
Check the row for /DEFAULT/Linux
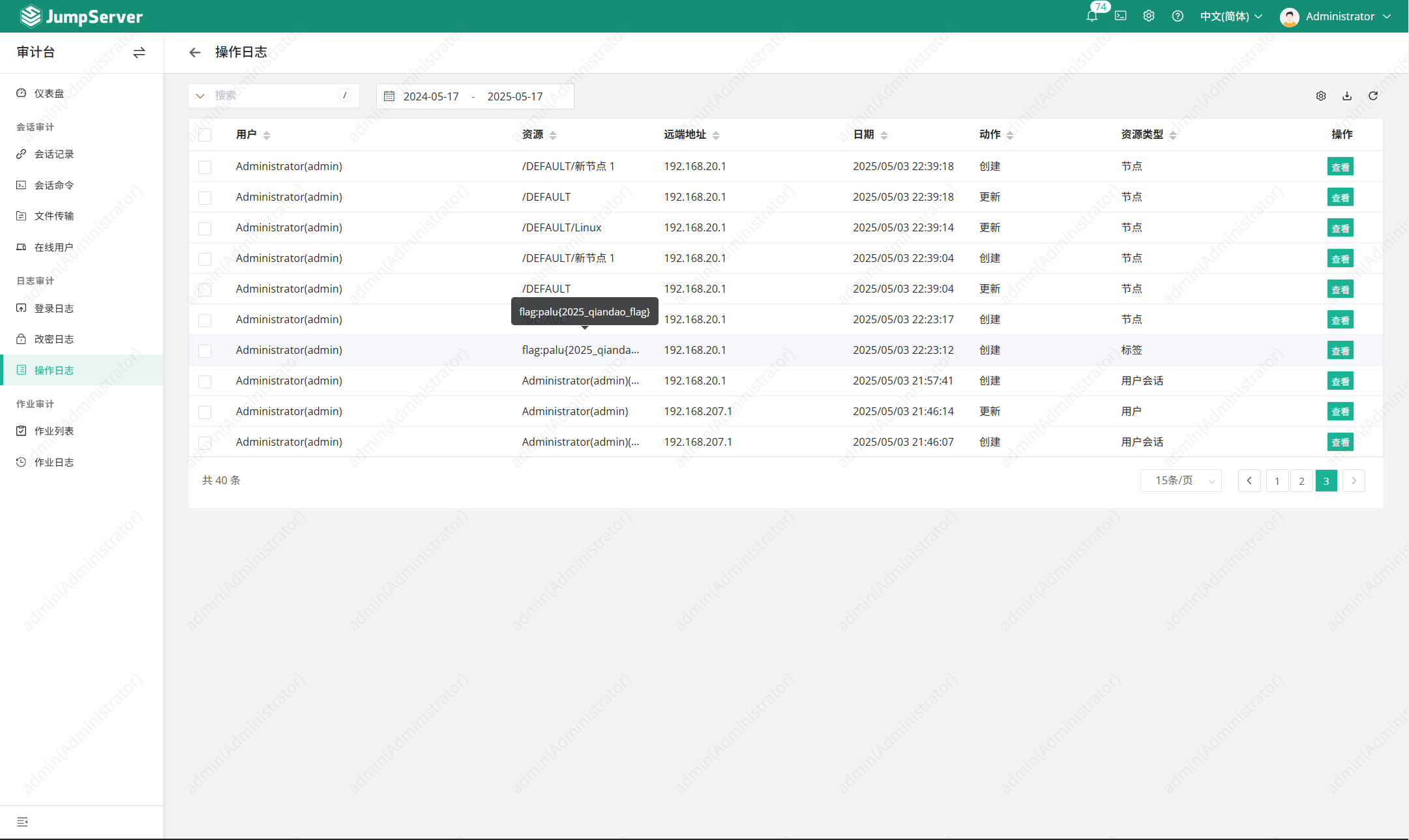pyautogui.click(x=205, y=228)
